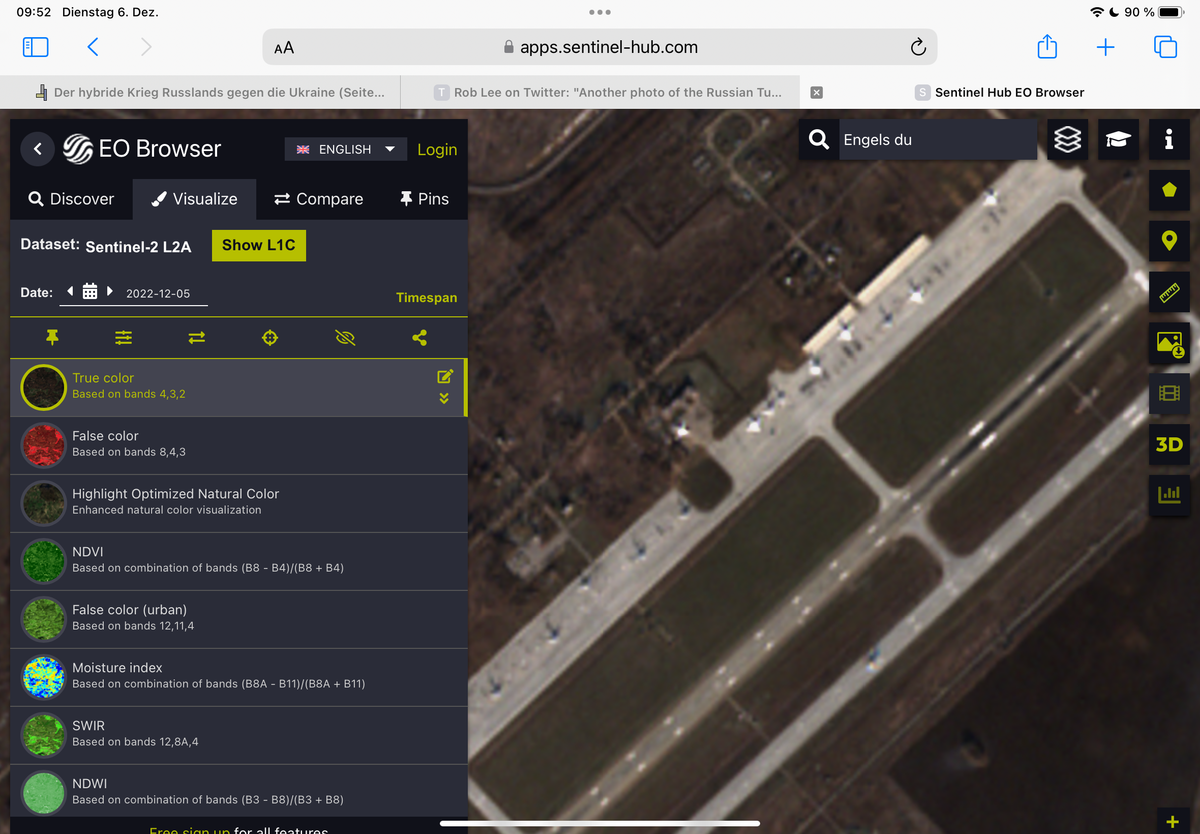Image resolution: width=1200 pixels, height=834 pixels.
Task: Pin the current layer with pin icon
Action: tap(52, 338)
